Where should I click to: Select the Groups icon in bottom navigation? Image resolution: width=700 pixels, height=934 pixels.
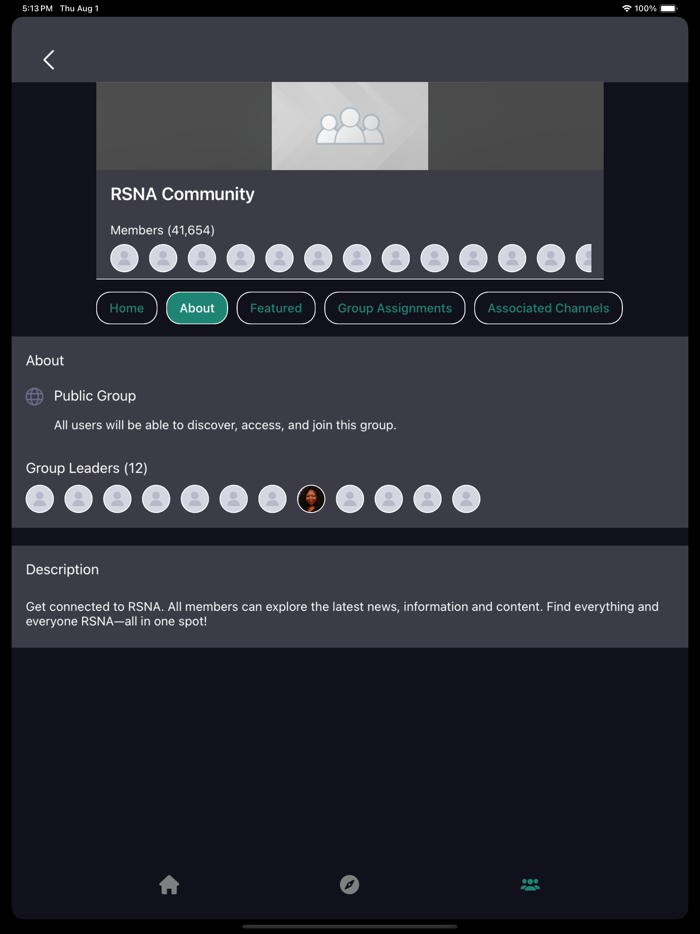(529, 884)
